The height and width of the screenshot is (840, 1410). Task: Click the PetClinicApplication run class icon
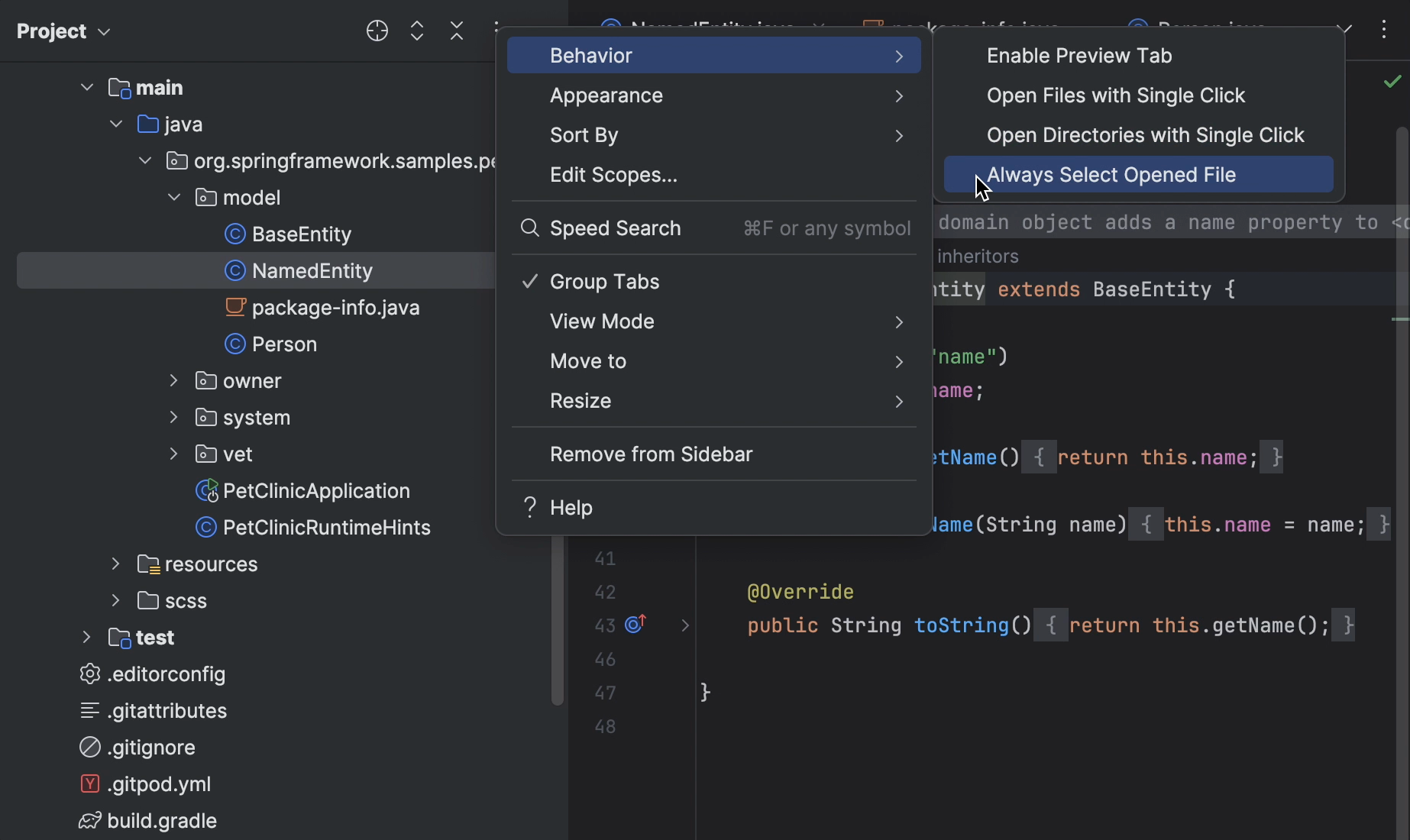[x=205, y=490]
